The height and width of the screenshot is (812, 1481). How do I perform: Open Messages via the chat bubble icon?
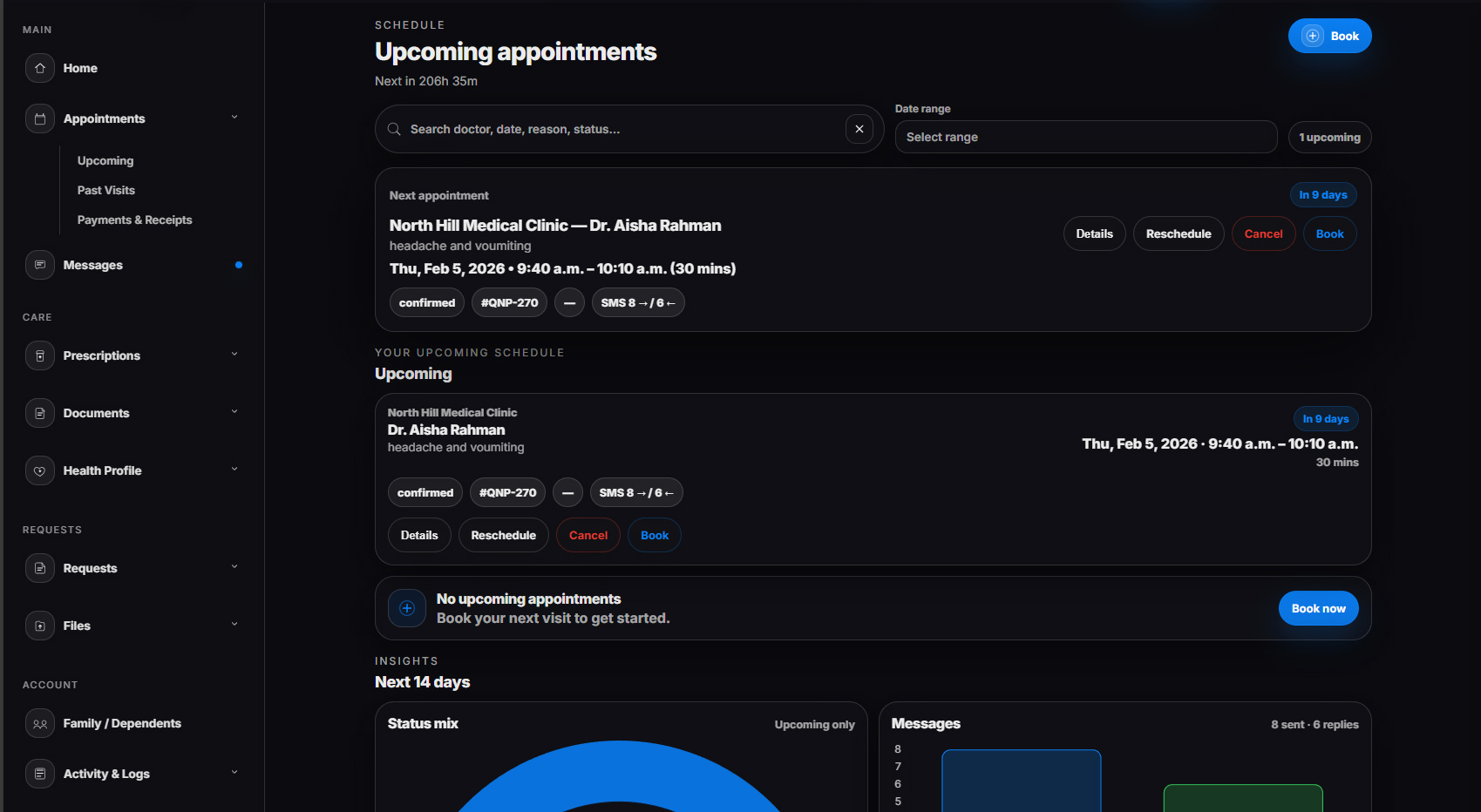[39, 265]
